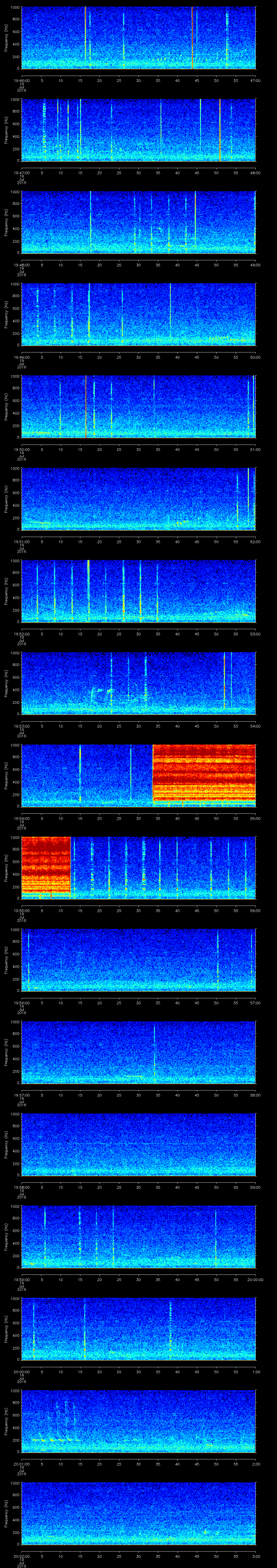Viewport: 277px width, 1568px height.
Task: Click 'Frequency (Hz)' label of the 19:46:00 panel
Action: coord(6,38)
